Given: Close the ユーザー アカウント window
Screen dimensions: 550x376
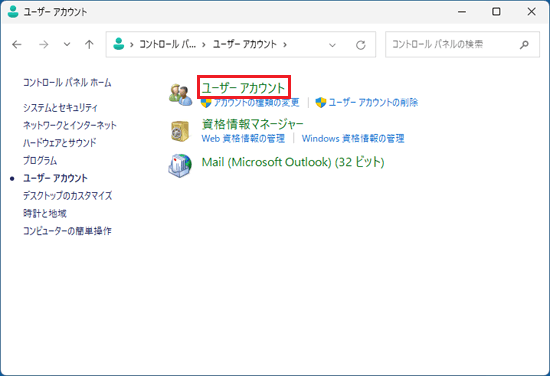Looking at the screenshot, I should point(531,12).
